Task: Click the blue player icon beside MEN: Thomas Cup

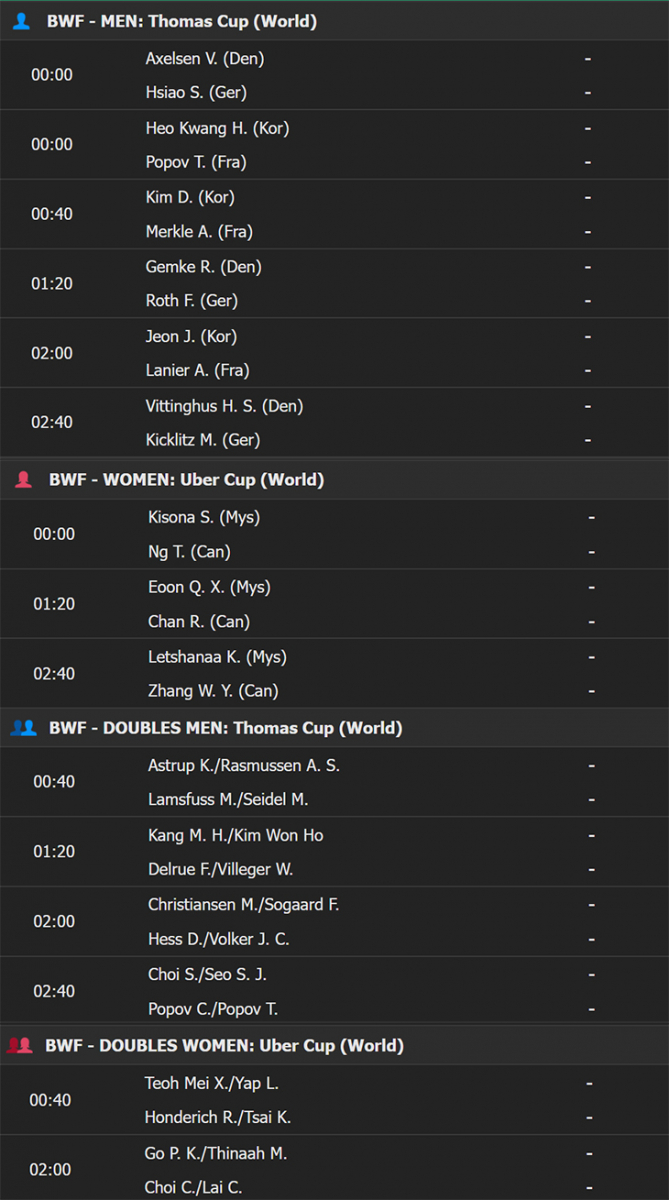Action: pos(21,20)
